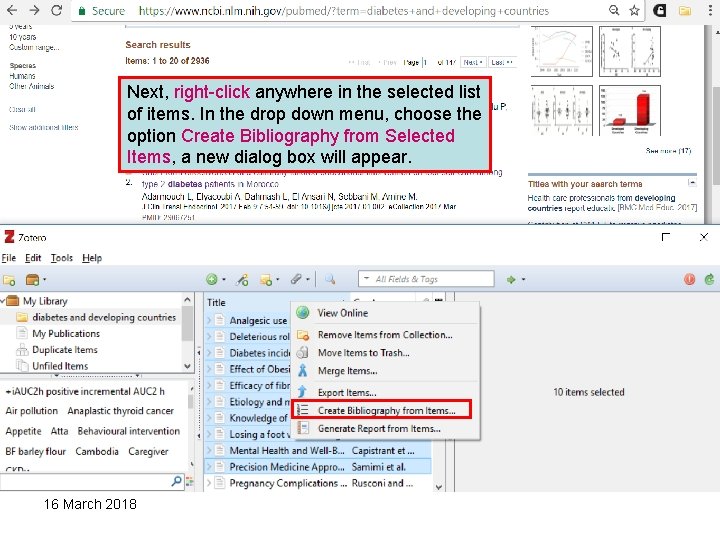Choose Remove Items from Collection
This screenshot has width=720, height=540.
pyautogui.click(x=386, y=335)
